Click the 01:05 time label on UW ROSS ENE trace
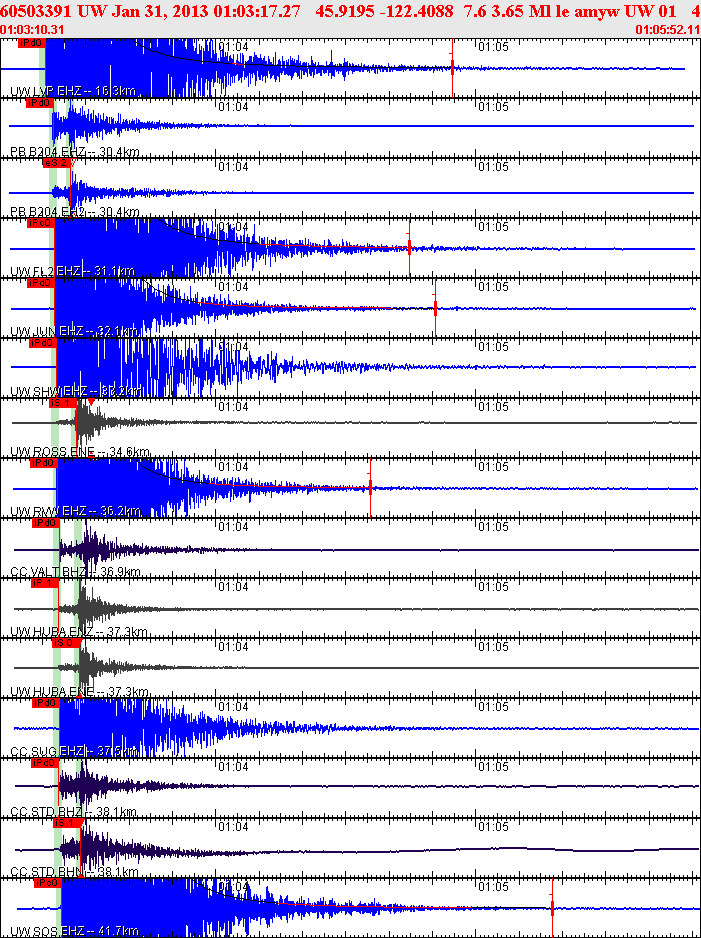Image resolution: width=701 pixels, height=938 pixels. pyautogui.click(x=494, y=407)
